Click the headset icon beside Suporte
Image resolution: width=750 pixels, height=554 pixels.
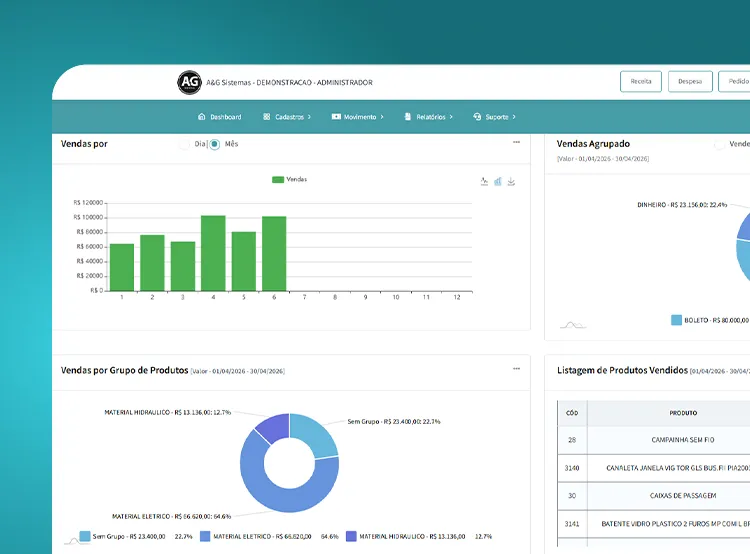pyautogui.click(x=477, y=117)
